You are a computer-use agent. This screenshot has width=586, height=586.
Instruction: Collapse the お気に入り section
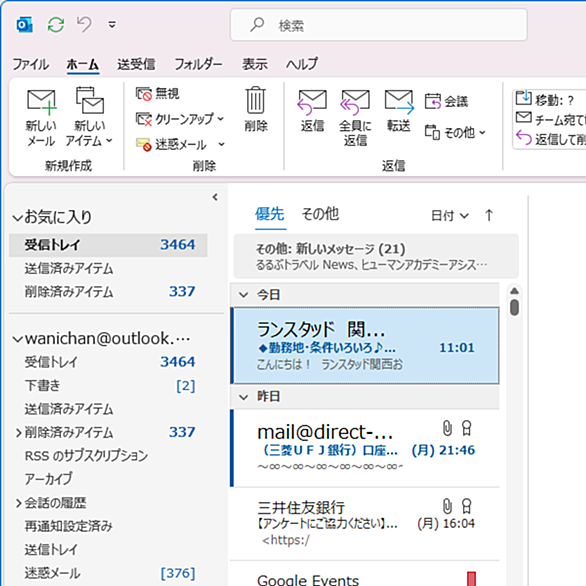(x=18, y=218)
